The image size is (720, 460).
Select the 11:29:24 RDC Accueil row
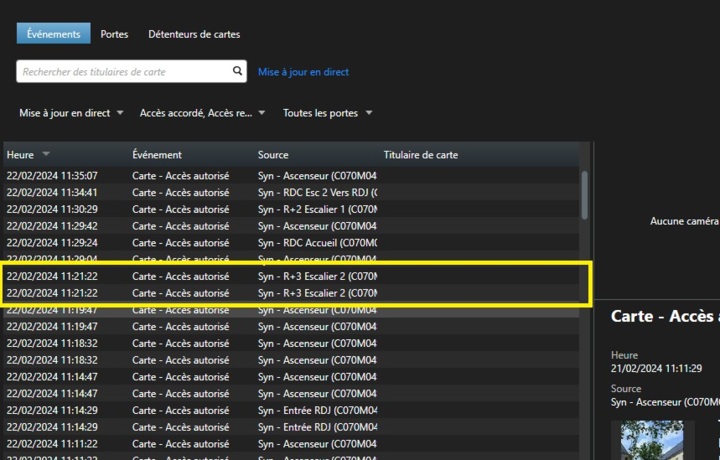coord(190,242)
